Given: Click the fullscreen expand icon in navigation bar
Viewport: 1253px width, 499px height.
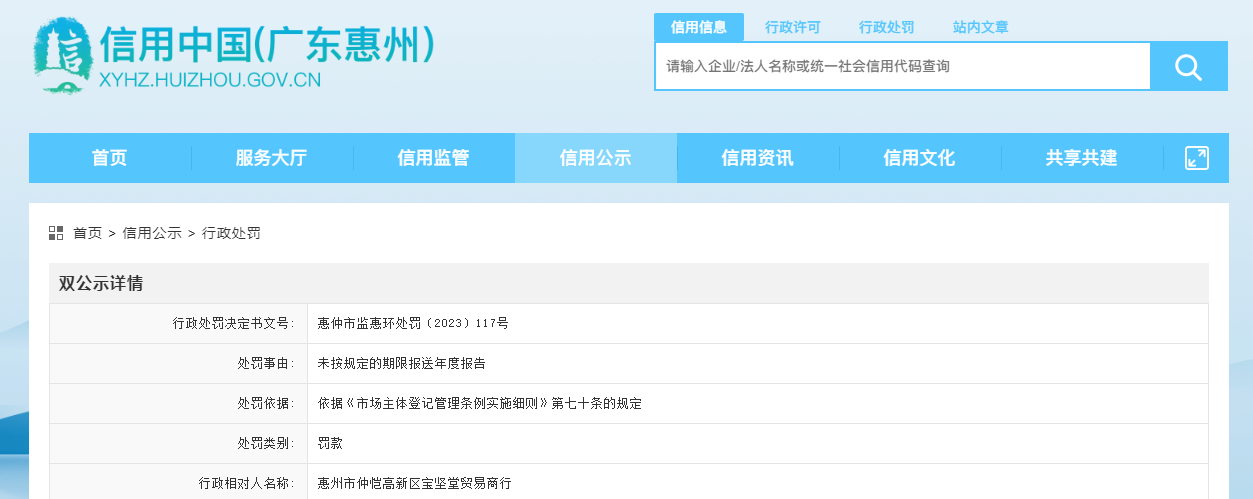Looking at the screenshot, I should (x=1197, y=158).
